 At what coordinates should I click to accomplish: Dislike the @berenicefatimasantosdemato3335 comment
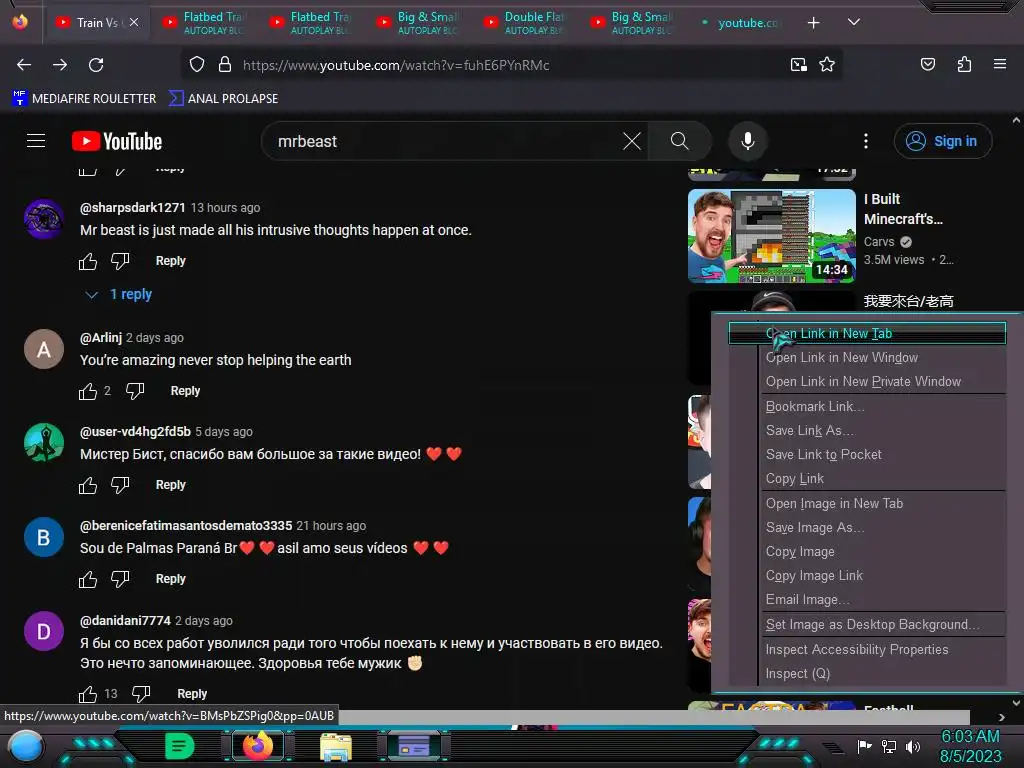point(120,579)
